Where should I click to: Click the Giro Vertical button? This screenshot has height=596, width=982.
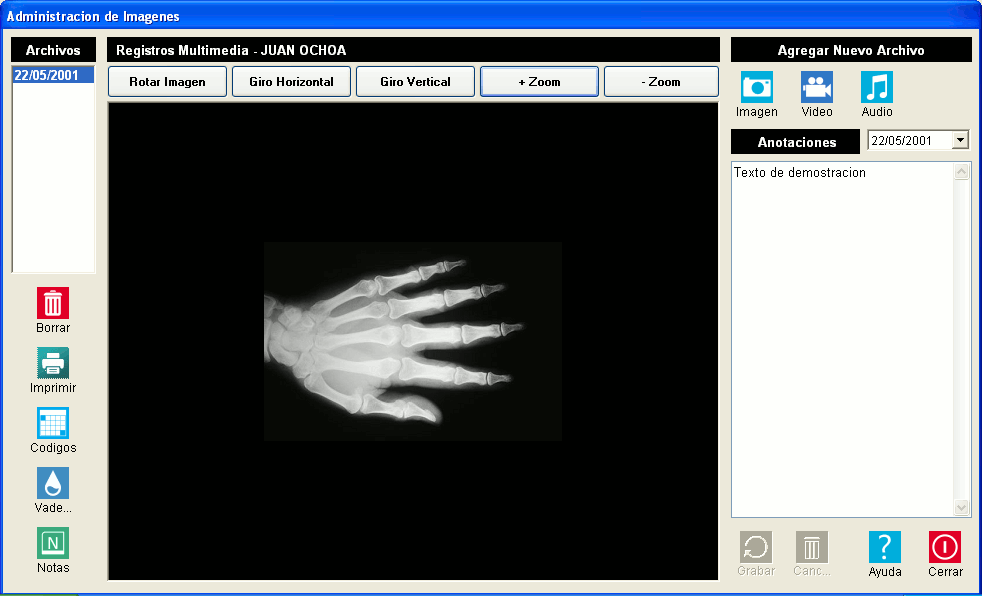click(x=415, y=82)
